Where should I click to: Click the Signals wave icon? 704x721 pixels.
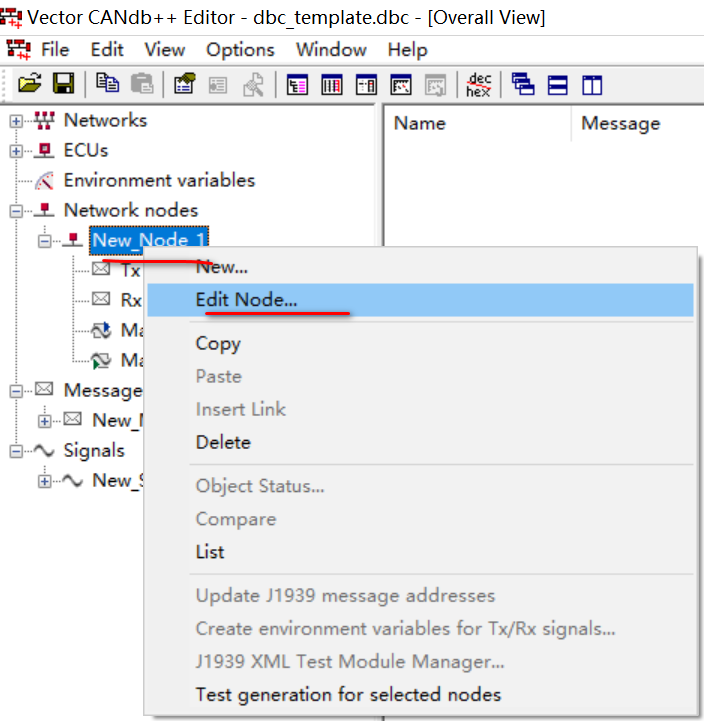(45, 451)
